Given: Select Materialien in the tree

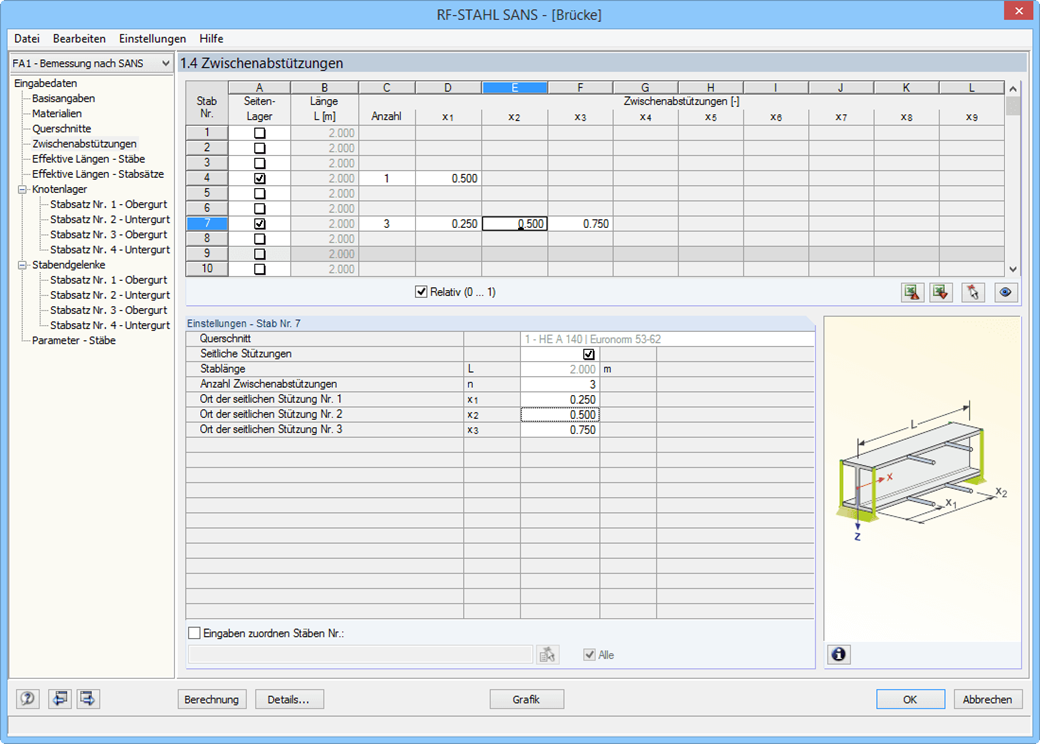Looking at the screenshot, I should tap(57, 113).
